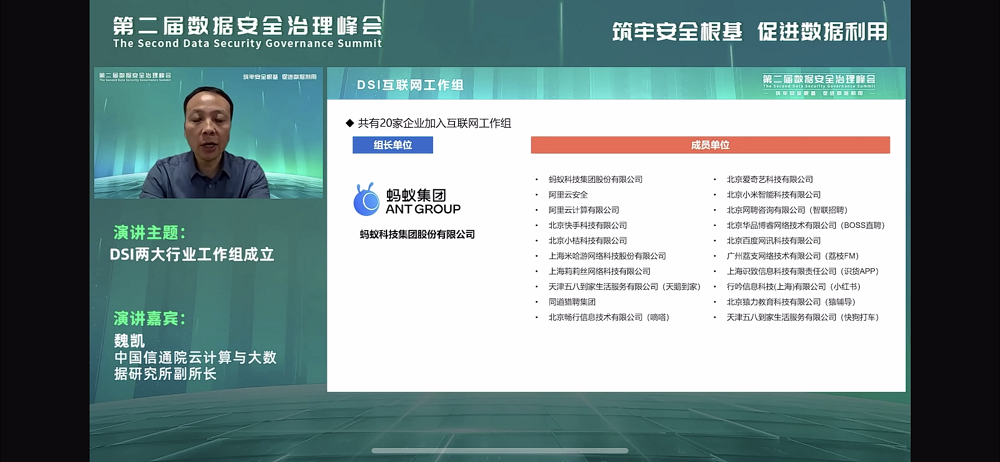Click 北京快手科技有限公司 list entry

pyautogui.click(x=587, y=225)
